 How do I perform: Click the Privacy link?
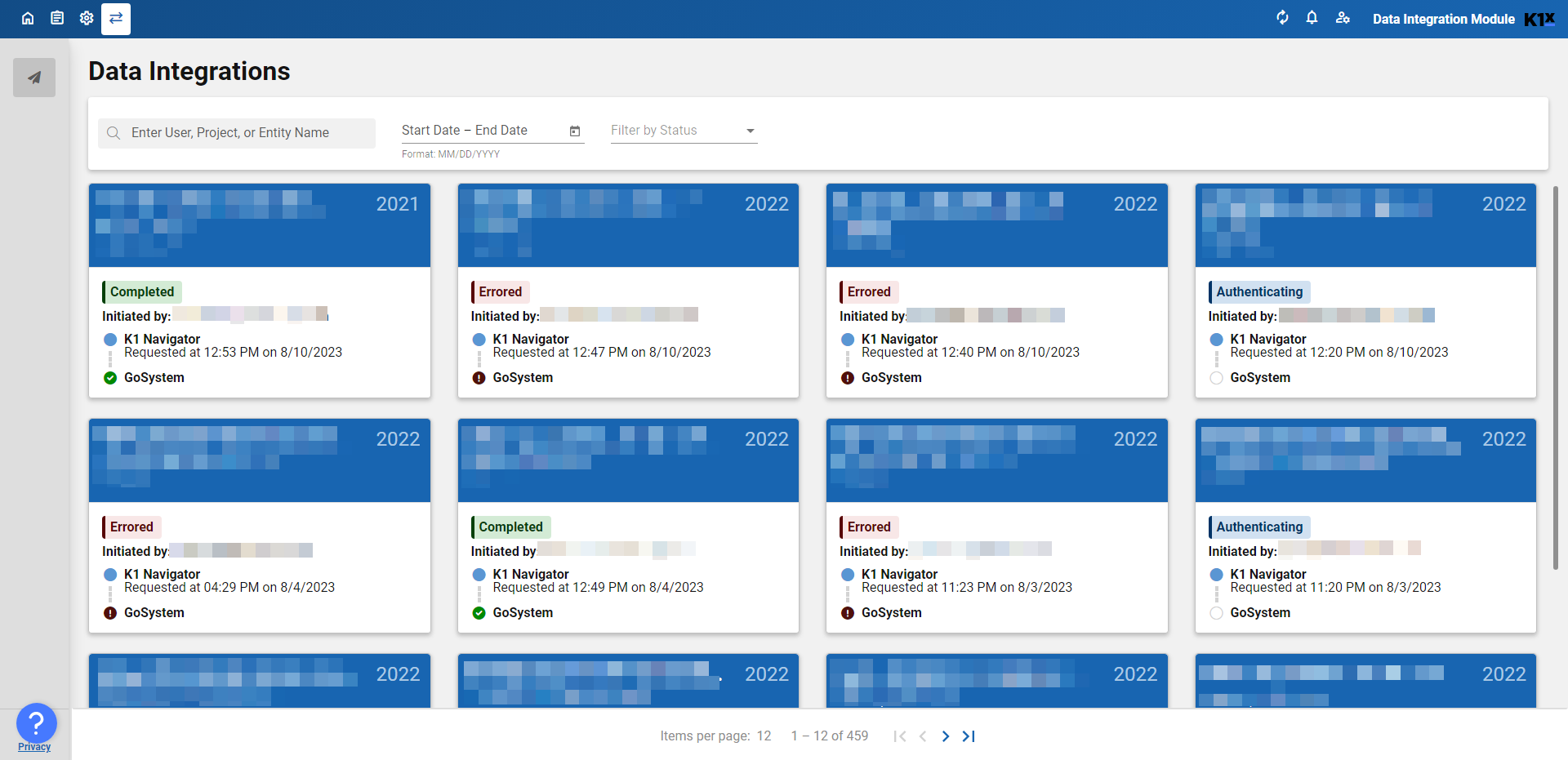coord(34,747)
